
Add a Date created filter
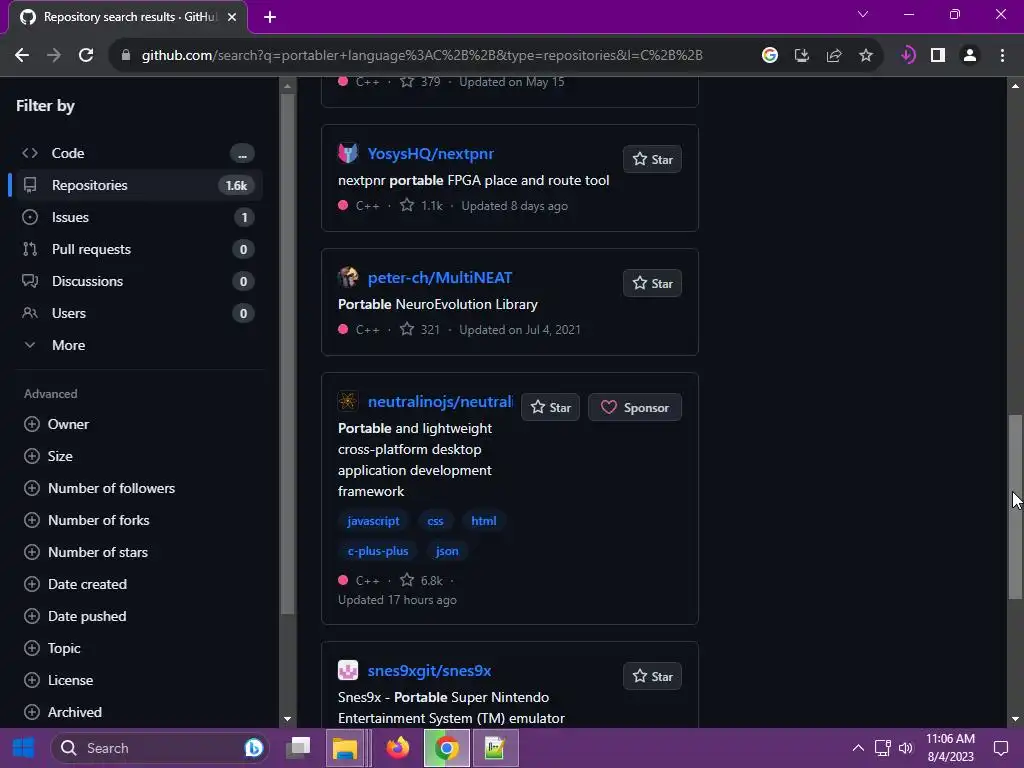(76, 584)
